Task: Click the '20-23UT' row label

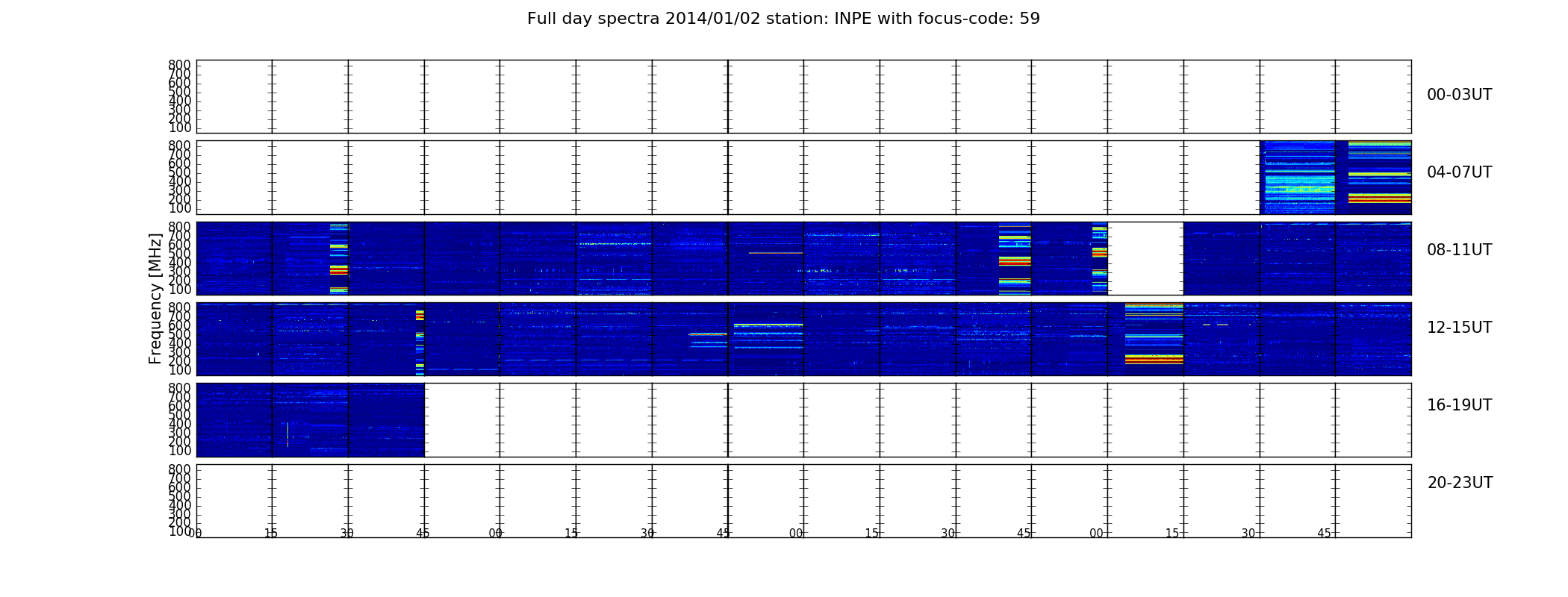Action: pos(1460,483)
